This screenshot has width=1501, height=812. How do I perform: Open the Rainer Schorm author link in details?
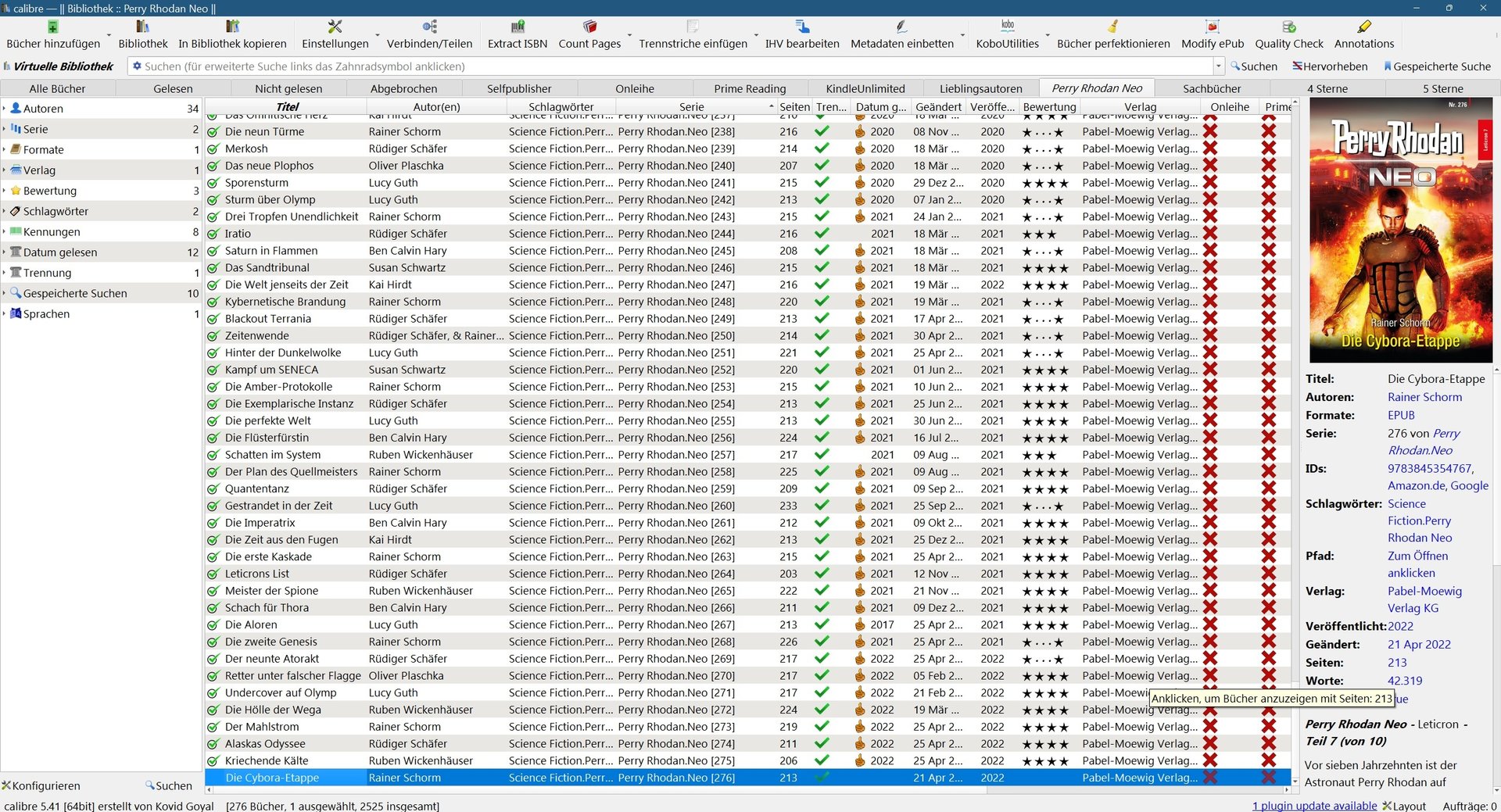coord(1424,397)
